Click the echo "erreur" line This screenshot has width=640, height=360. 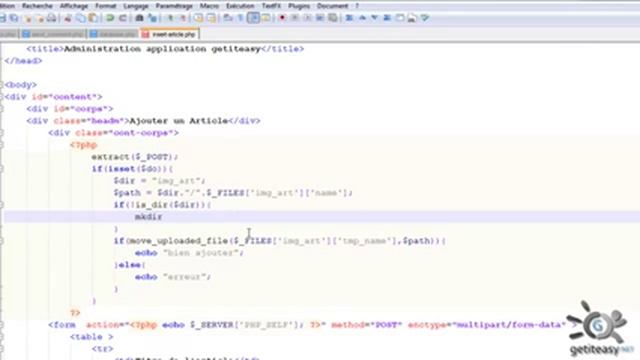173,277
